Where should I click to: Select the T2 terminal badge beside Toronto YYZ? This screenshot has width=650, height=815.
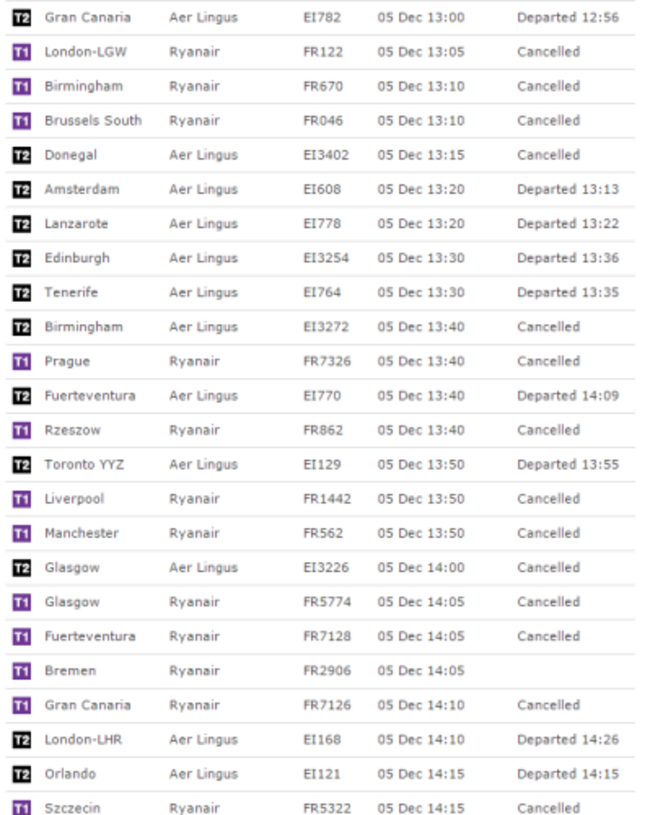[x=21, y=465]
